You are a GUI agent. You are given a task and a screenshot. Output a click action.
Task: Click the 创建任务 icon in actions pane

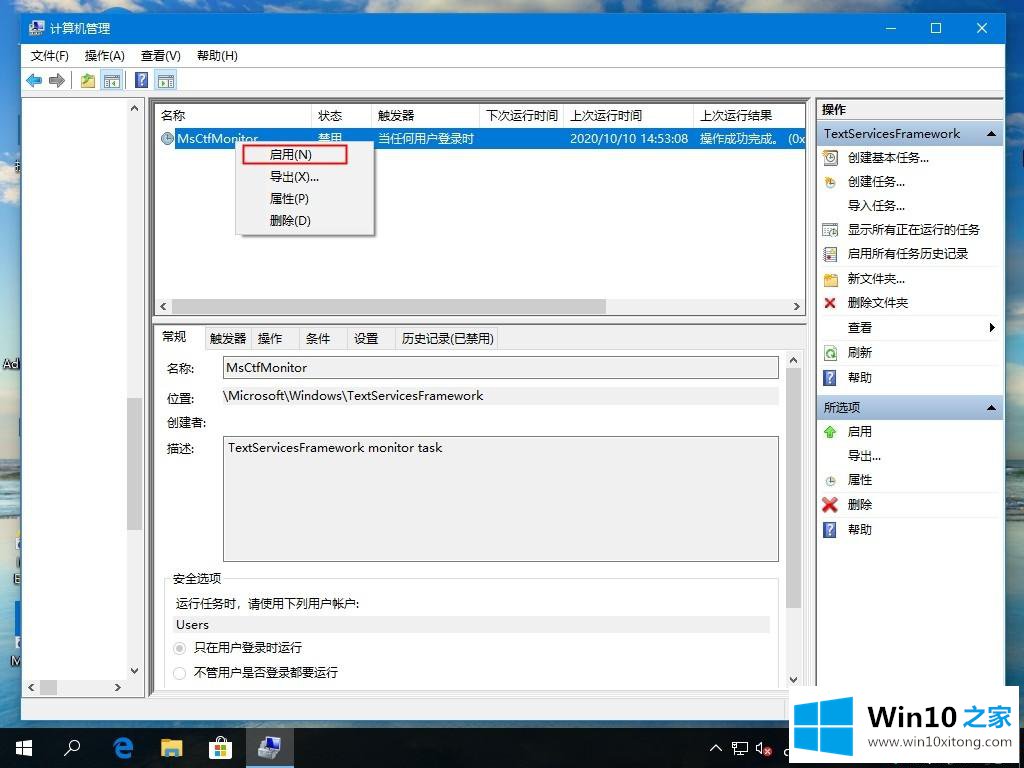click(x=830, y=182)
